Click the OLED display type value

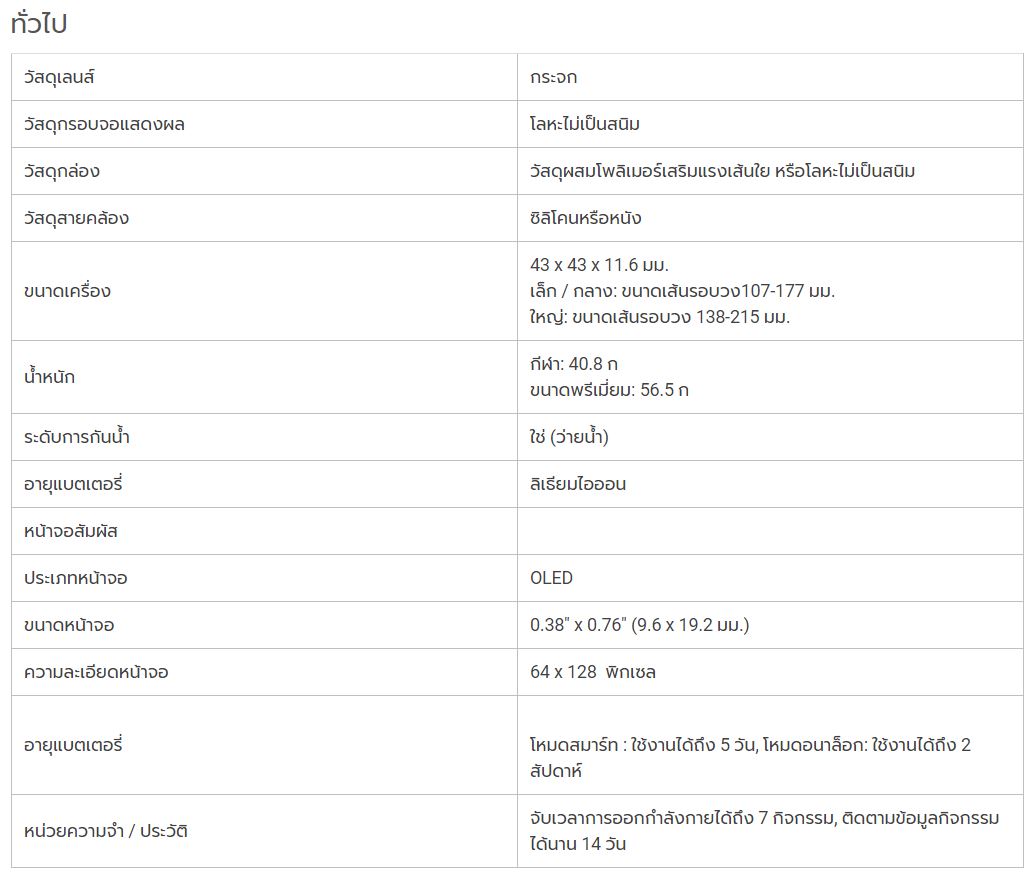[552, 578]
